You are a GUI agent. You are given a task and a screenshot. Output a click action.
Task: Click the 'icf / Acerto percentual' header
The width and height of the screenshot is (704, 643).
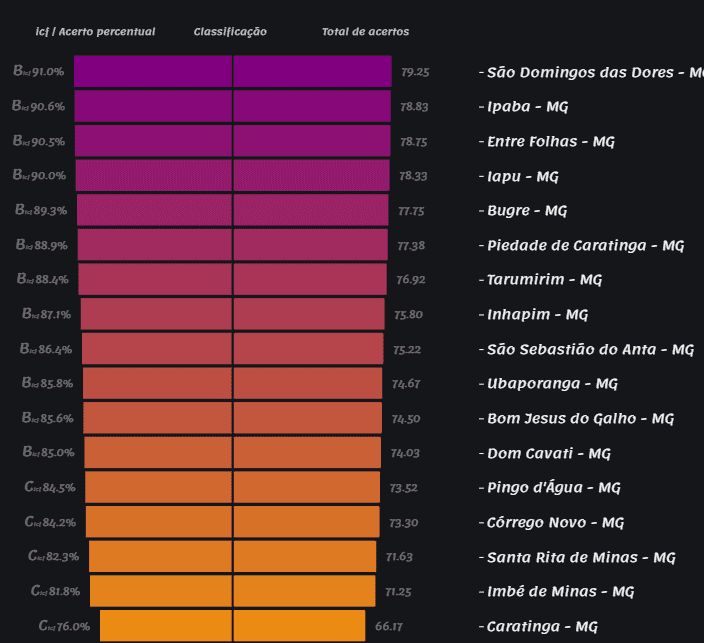click(x=96, y=32)
